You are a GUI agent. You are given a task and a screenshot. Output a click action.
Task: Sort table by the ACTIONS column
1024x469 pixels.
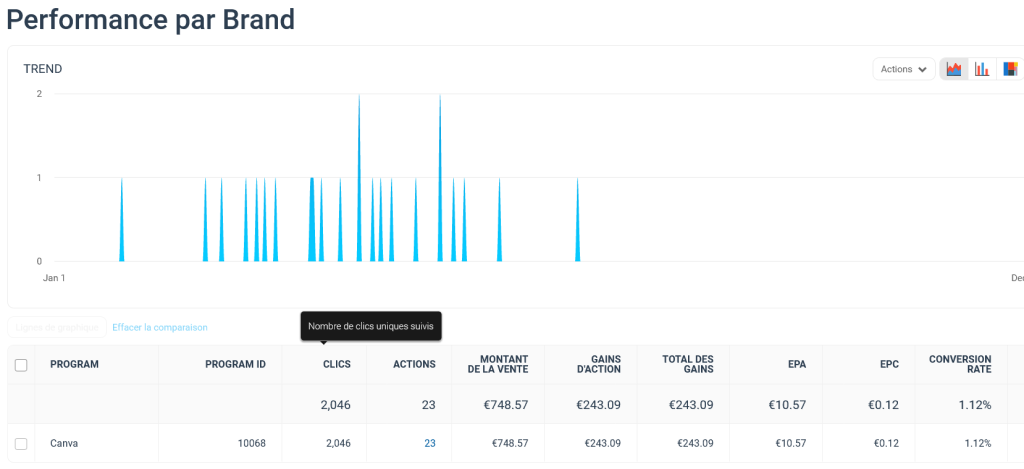click(414, 365)
